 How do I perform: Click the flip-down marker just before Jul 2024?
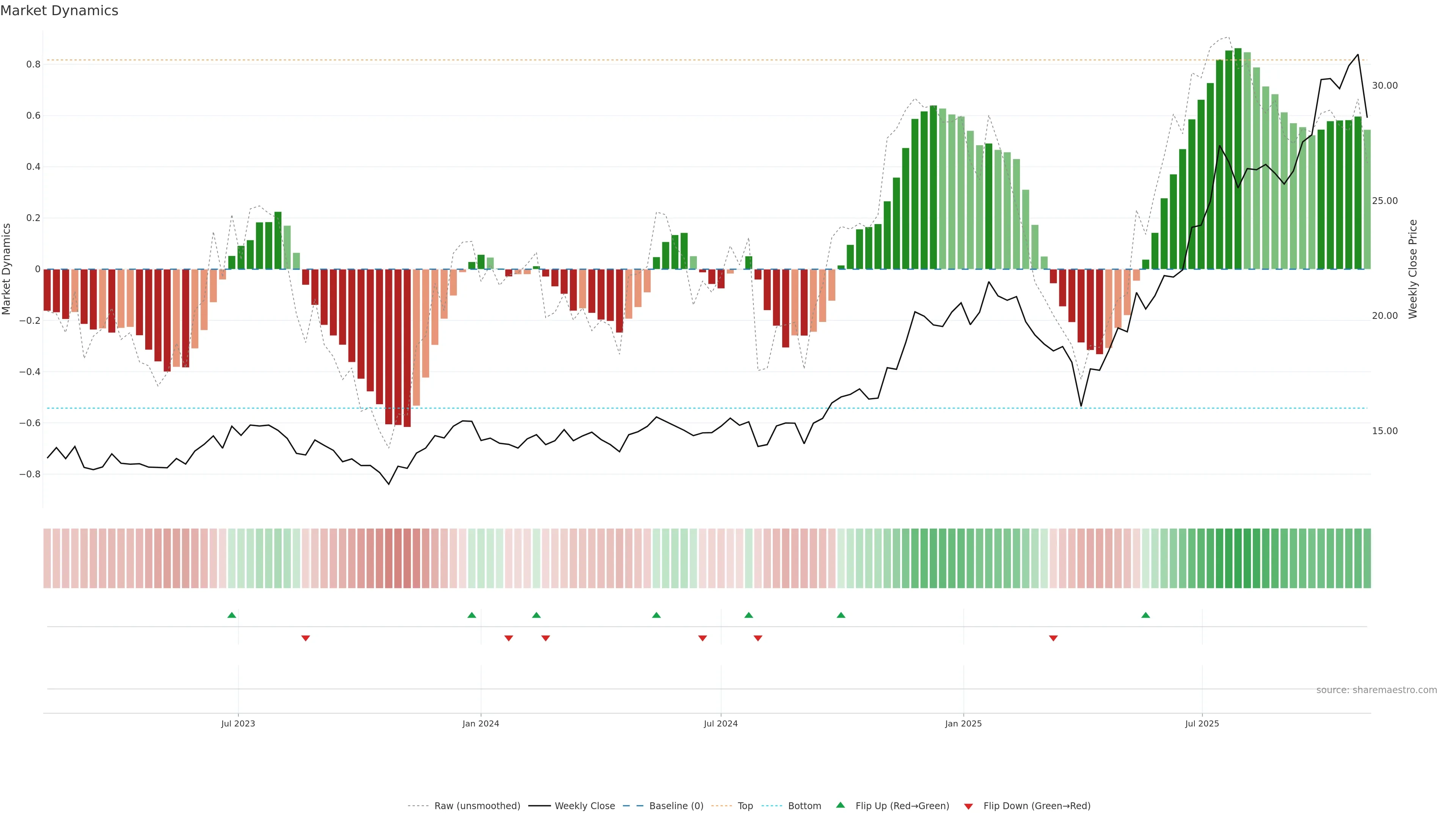(703, 638)
